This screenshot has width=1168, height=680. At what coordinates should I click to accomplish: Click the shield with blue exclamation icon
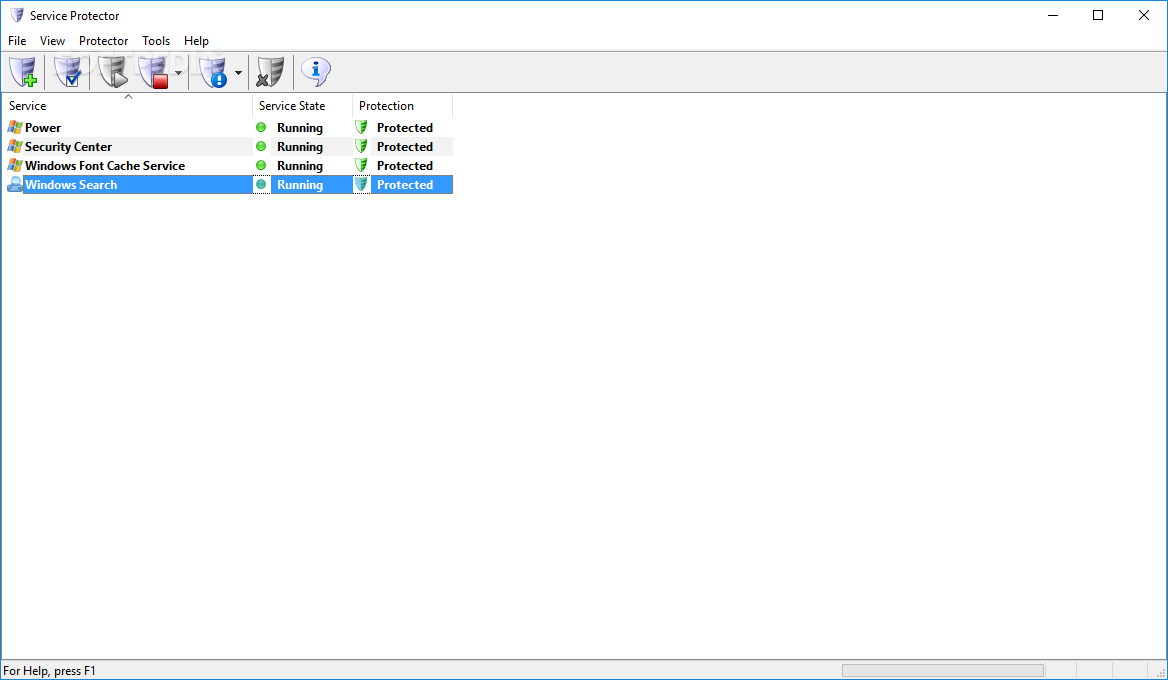[214, 72]
